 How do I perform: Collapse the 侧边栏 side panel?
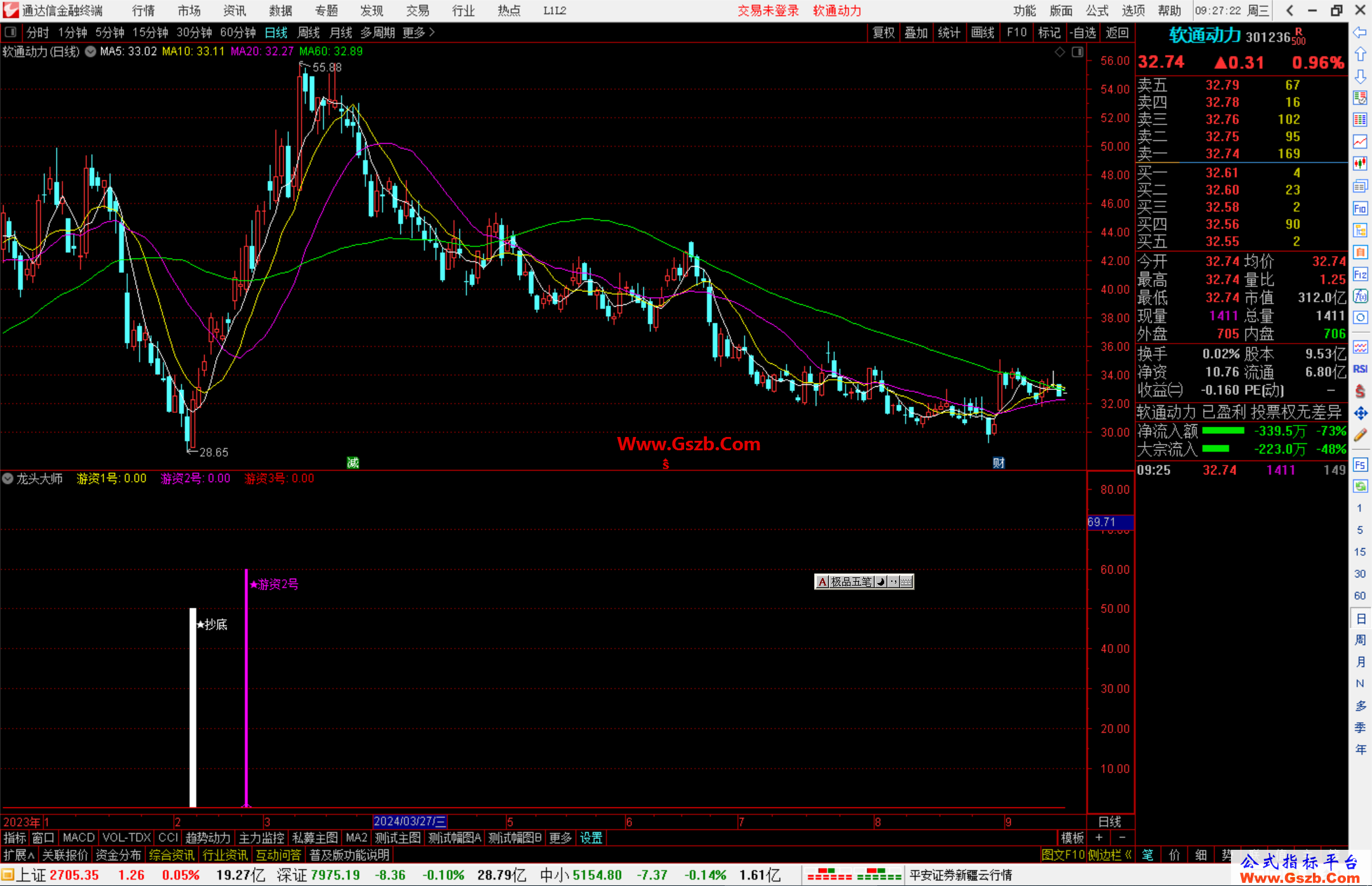[1110, 855]
